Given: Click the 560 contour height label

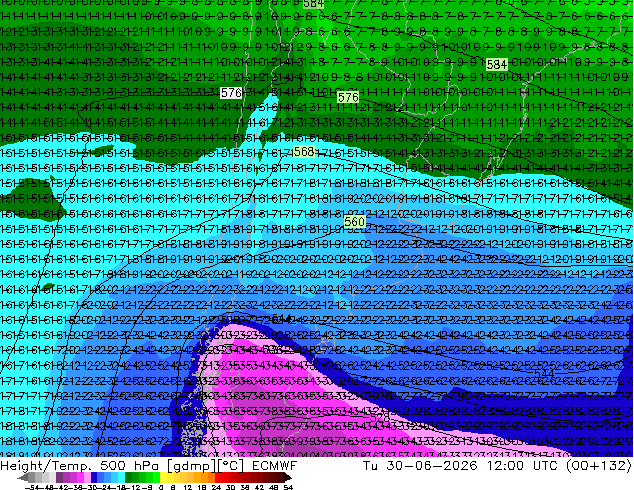Looking at the screenshot, I should click(x=355, y=222).
